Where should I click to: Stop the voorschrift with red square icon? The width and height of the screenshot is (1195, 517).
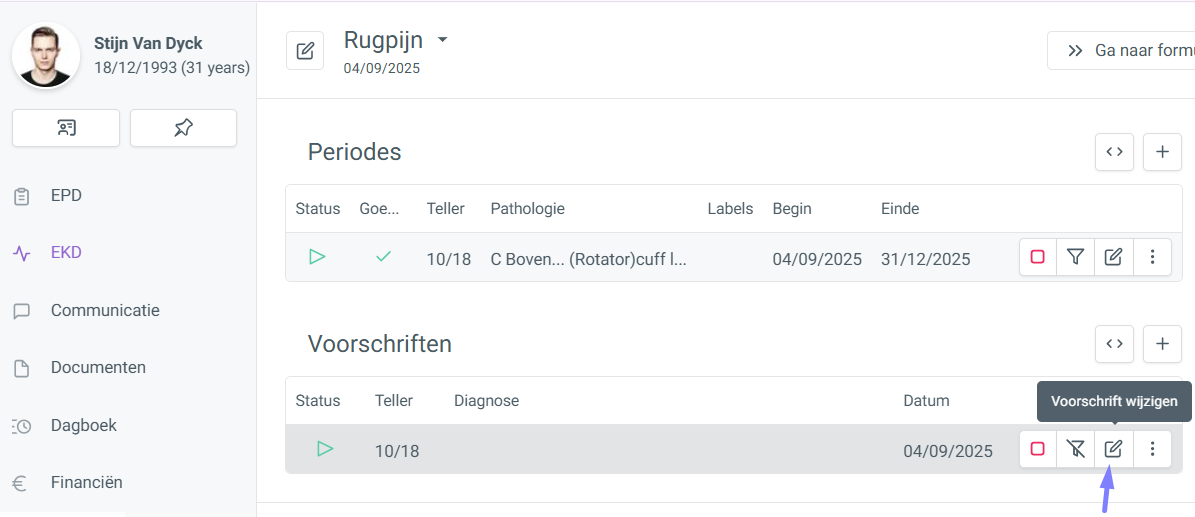coord(1037,449)
